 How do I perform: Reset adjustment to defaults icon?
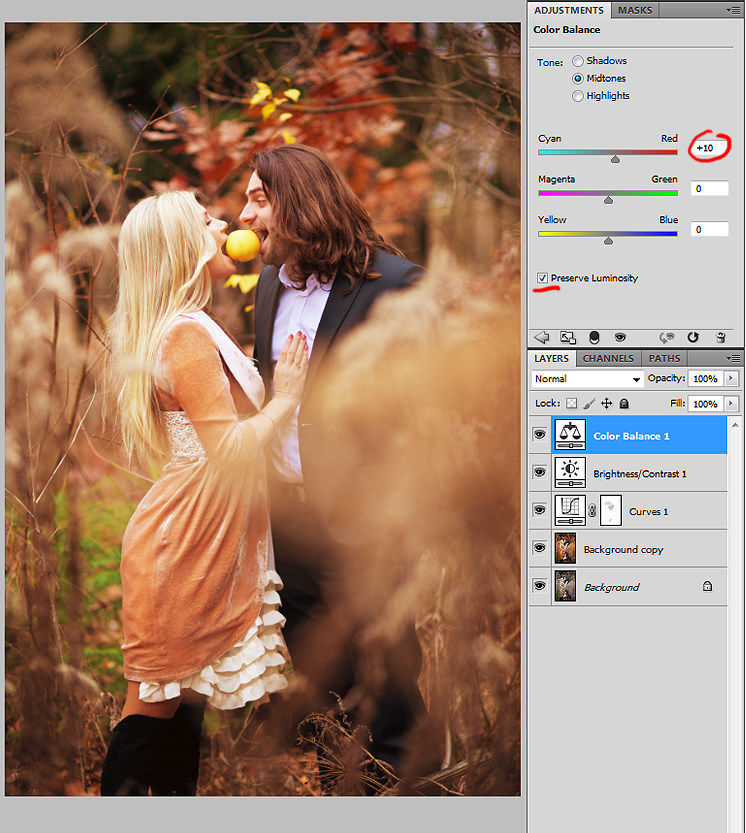coord(693,337)
